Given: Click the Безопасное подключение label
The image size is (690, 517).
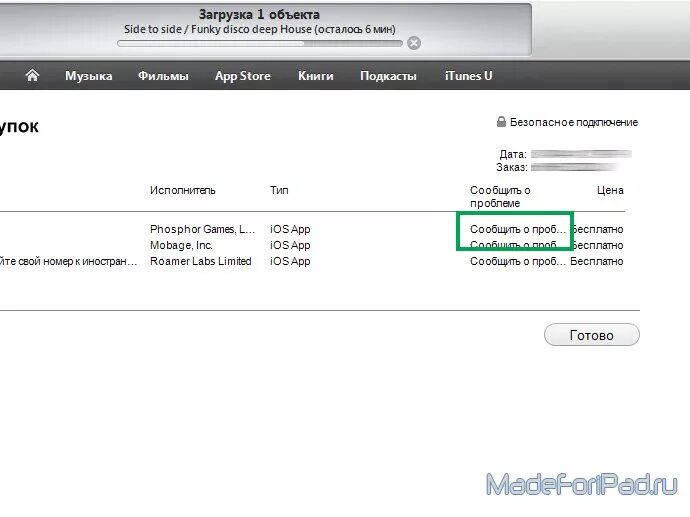Looking at the screenshot, I should point(574,122).
